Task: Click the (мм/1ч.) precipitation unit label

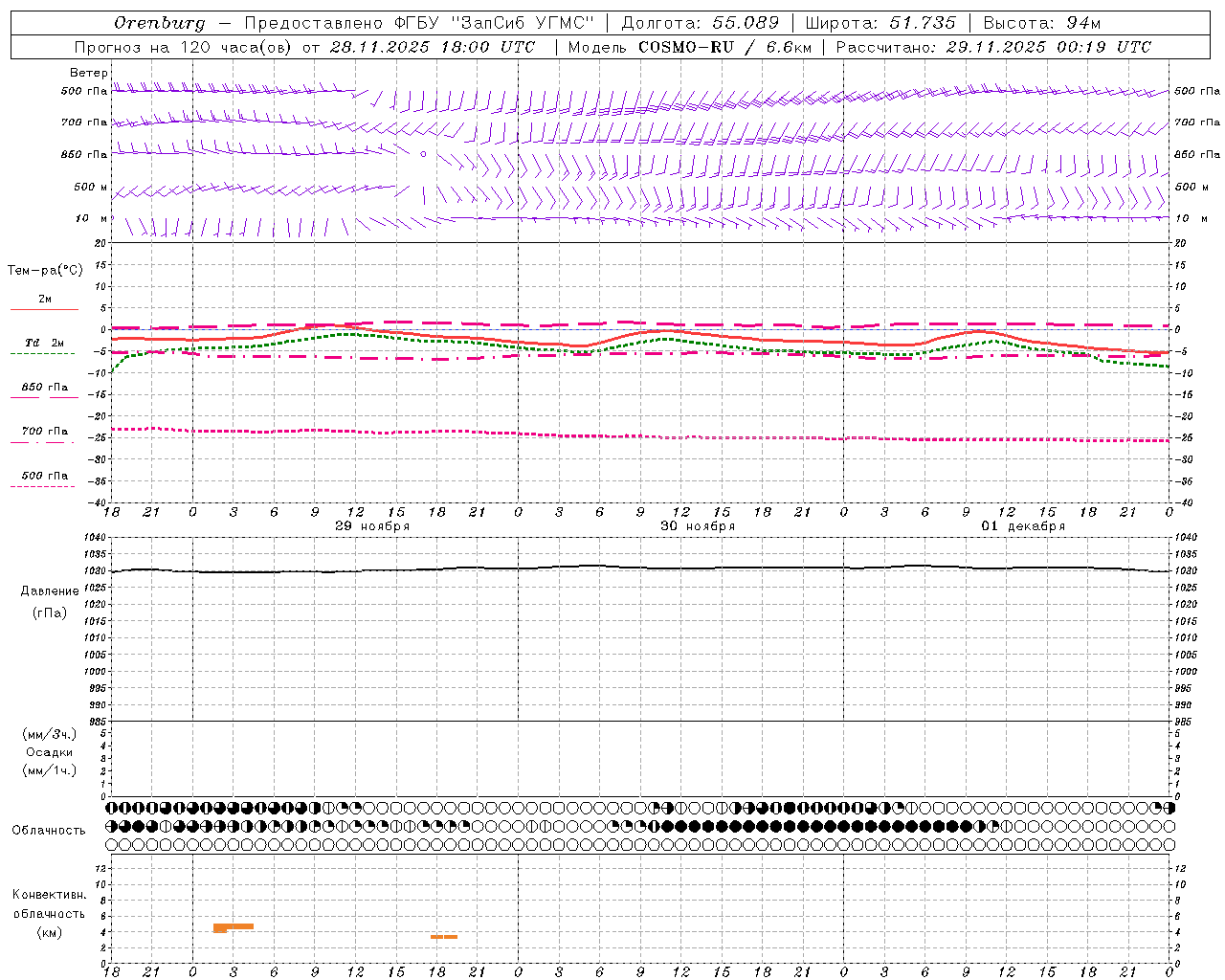Action: (x=49, y=770)
